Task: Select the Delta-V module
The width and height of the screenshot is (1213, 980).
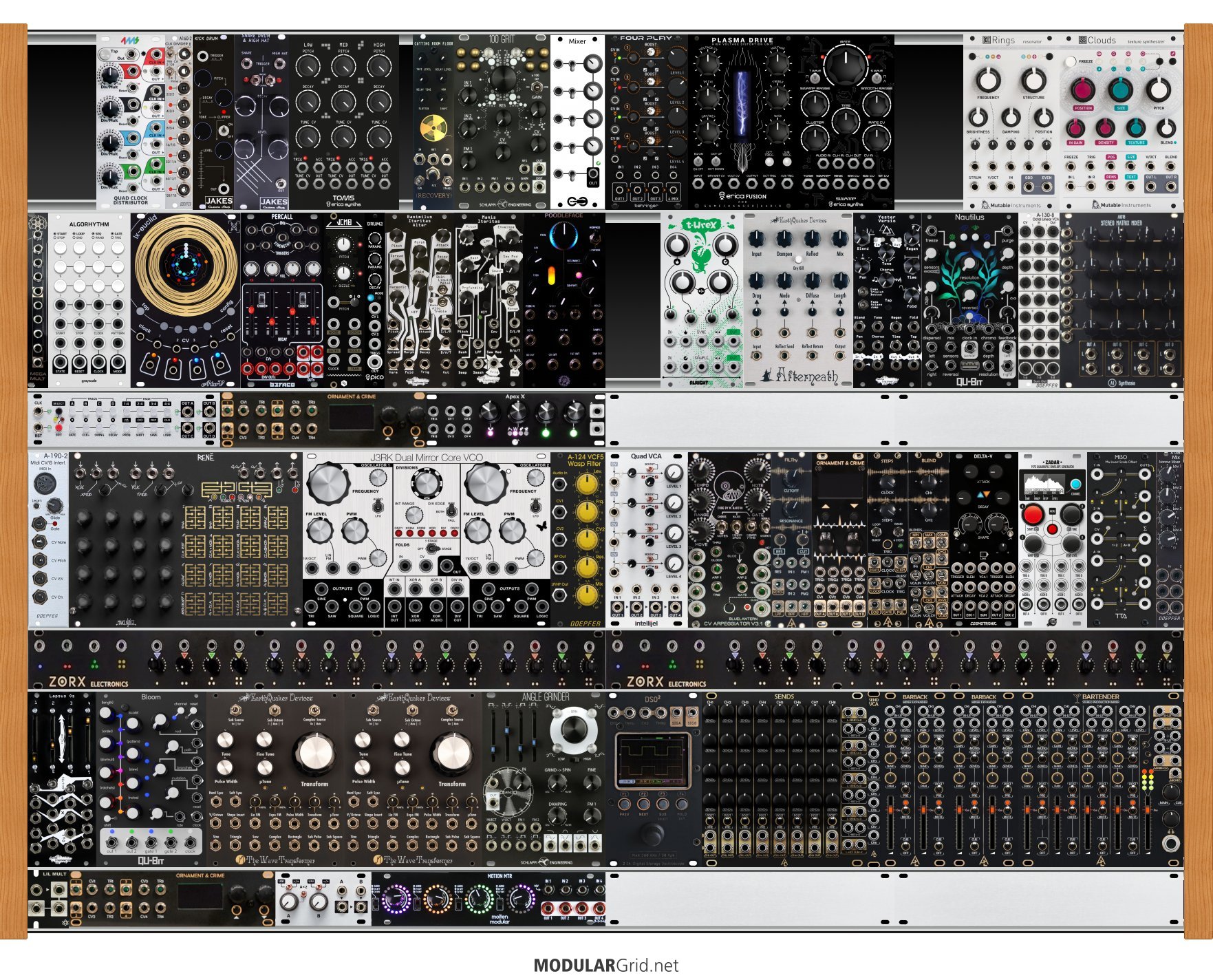Action: coord(984,540)
